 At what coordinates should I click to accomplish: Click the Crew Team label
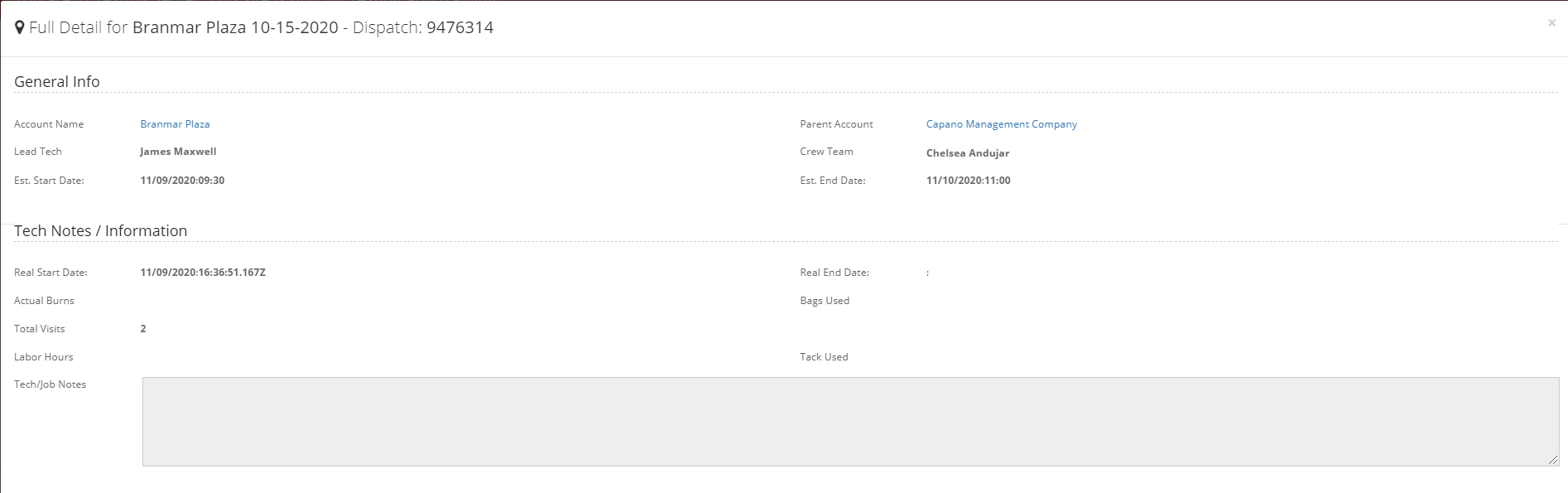826,152
